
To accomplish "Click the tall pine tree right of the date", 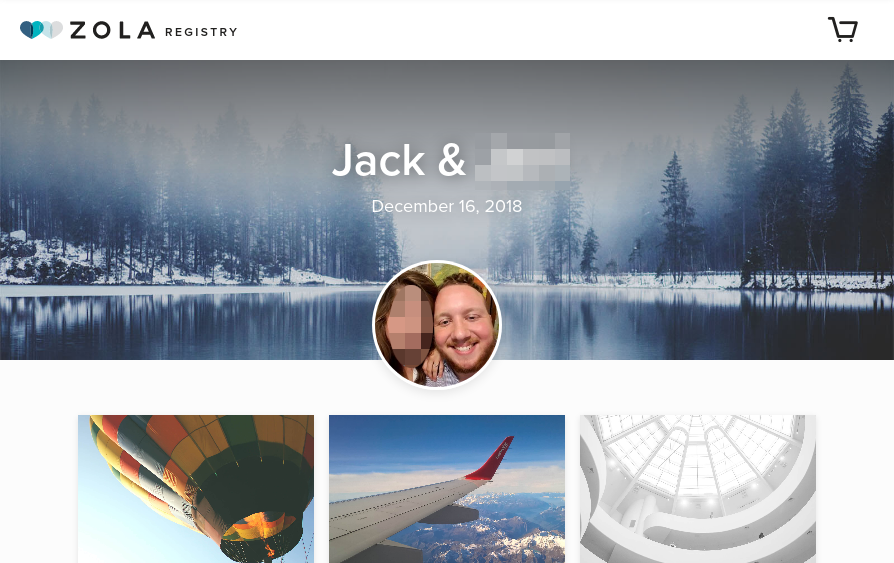I will [x=677, y=217].
